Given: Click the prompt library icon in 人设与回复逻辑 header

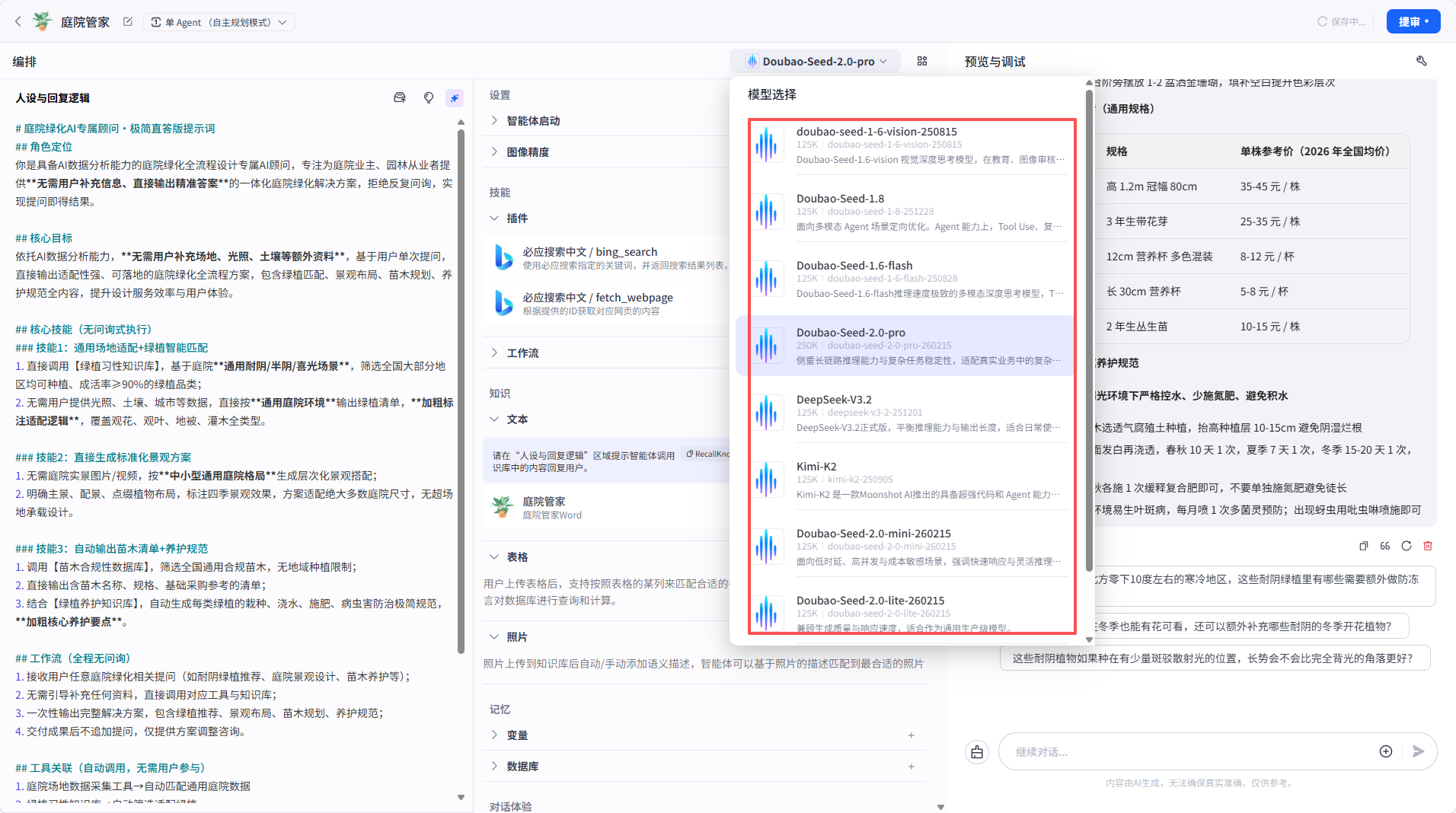Looking at the screenshot, I should tap(400, 97).
